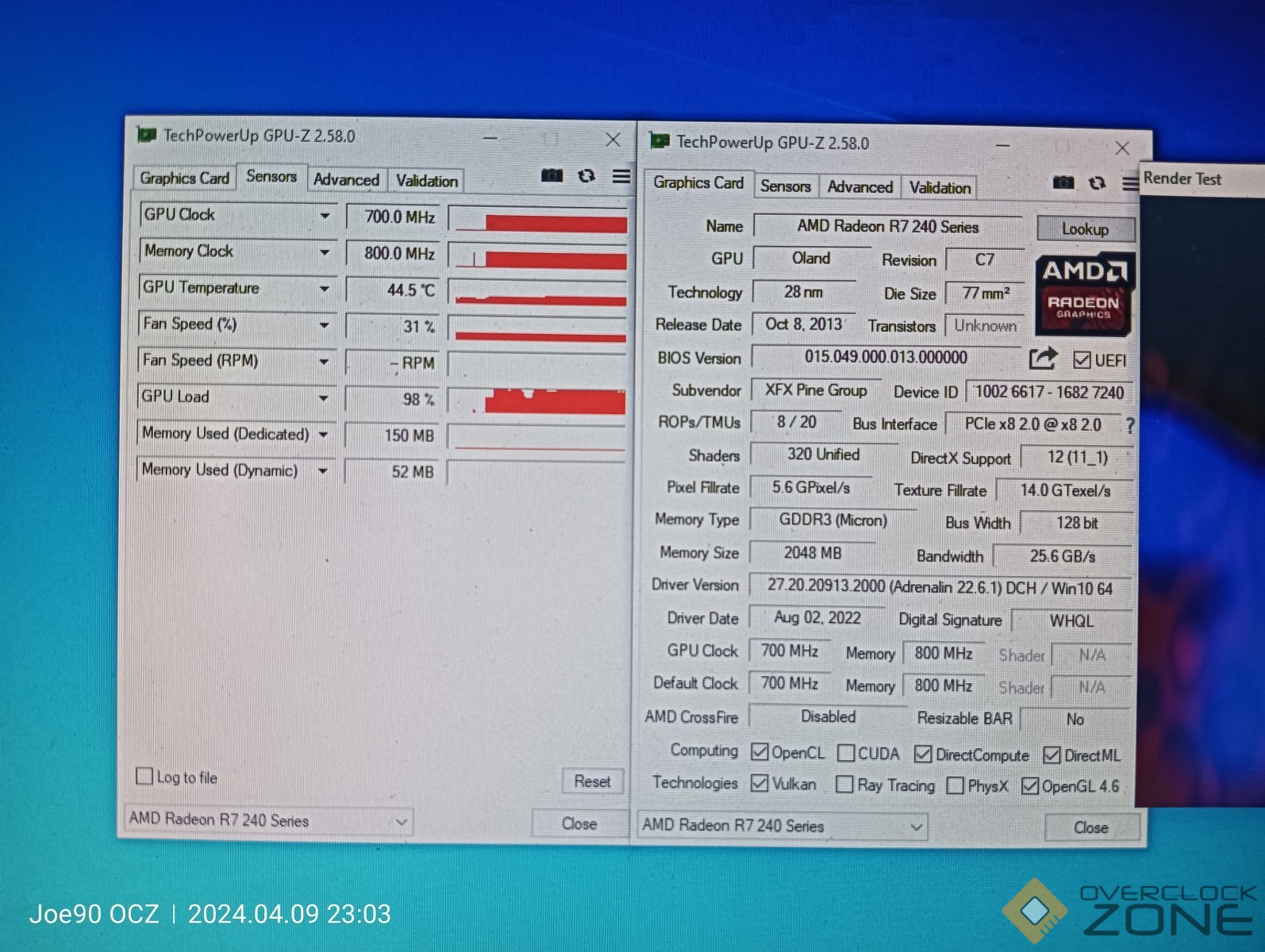The height and width of the screenshot is (952, 1265).
Task: Click the Render Test window title
Action: pyautogui.click(x=1182, y=178)
